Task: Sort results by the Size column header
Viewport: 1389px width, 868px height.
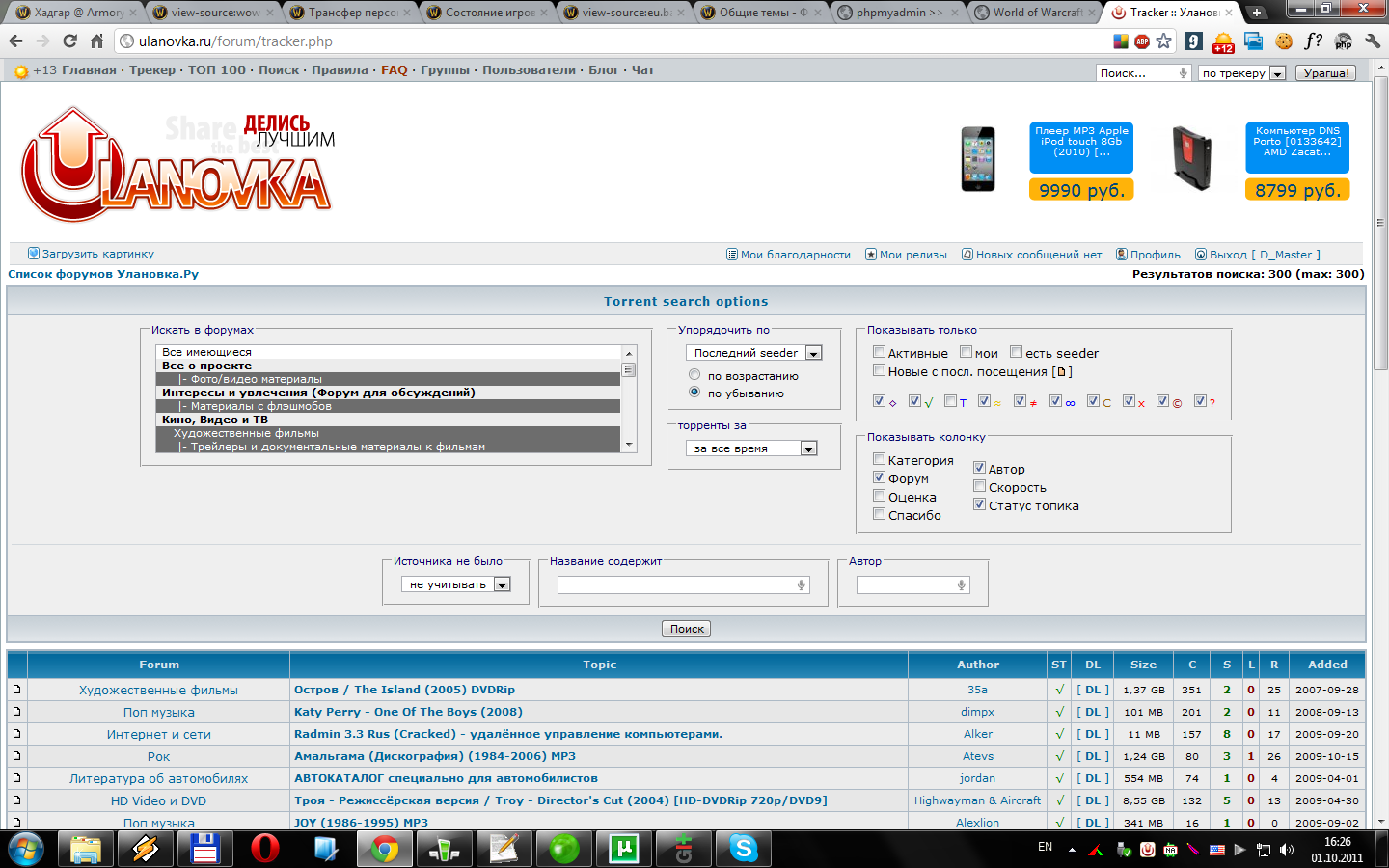Action: pyautogui.click(x=1143, y=665)
